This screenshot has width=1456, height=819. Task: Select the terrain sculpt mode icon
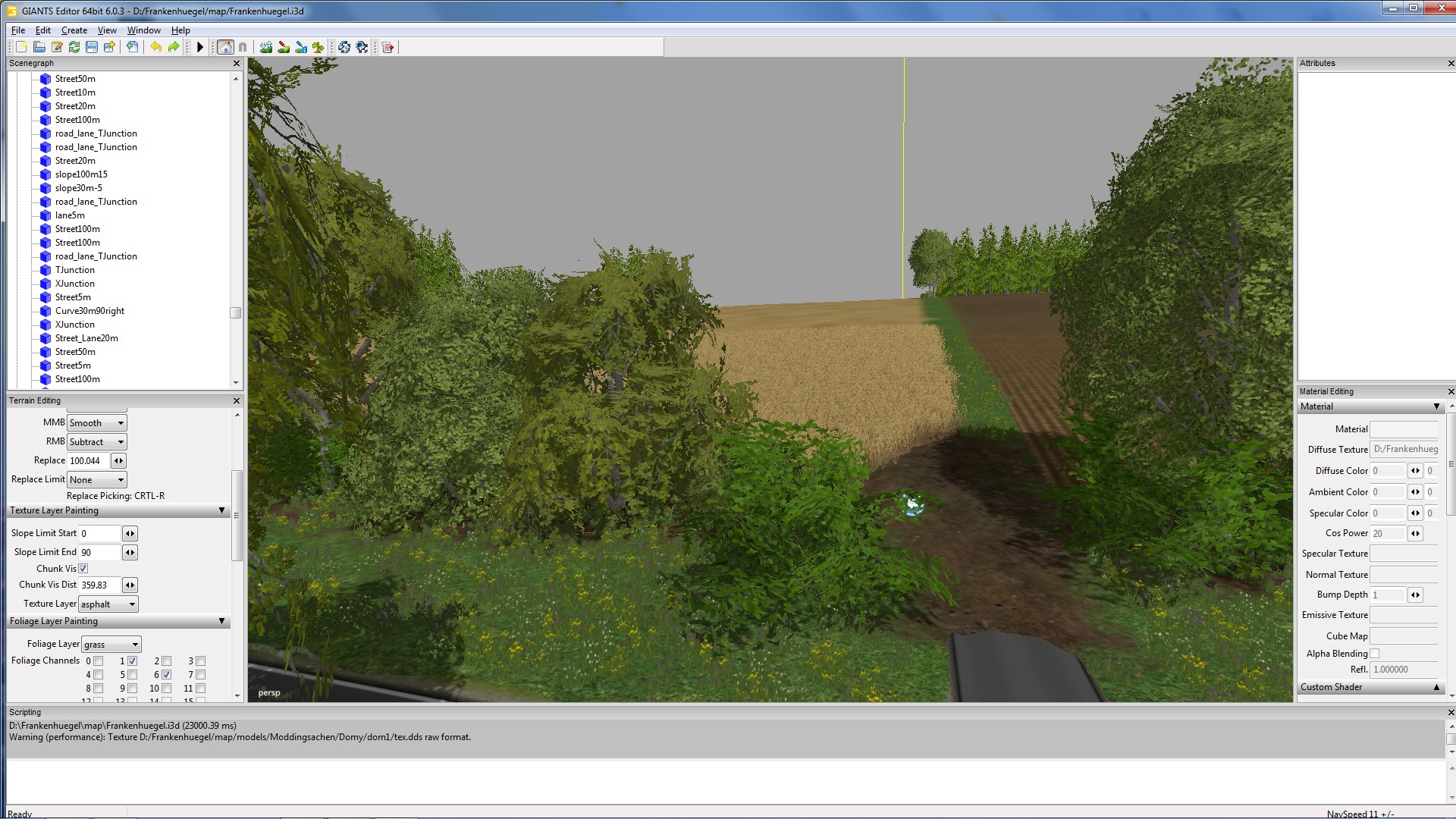pyautogui.click(x=265, y=47)
